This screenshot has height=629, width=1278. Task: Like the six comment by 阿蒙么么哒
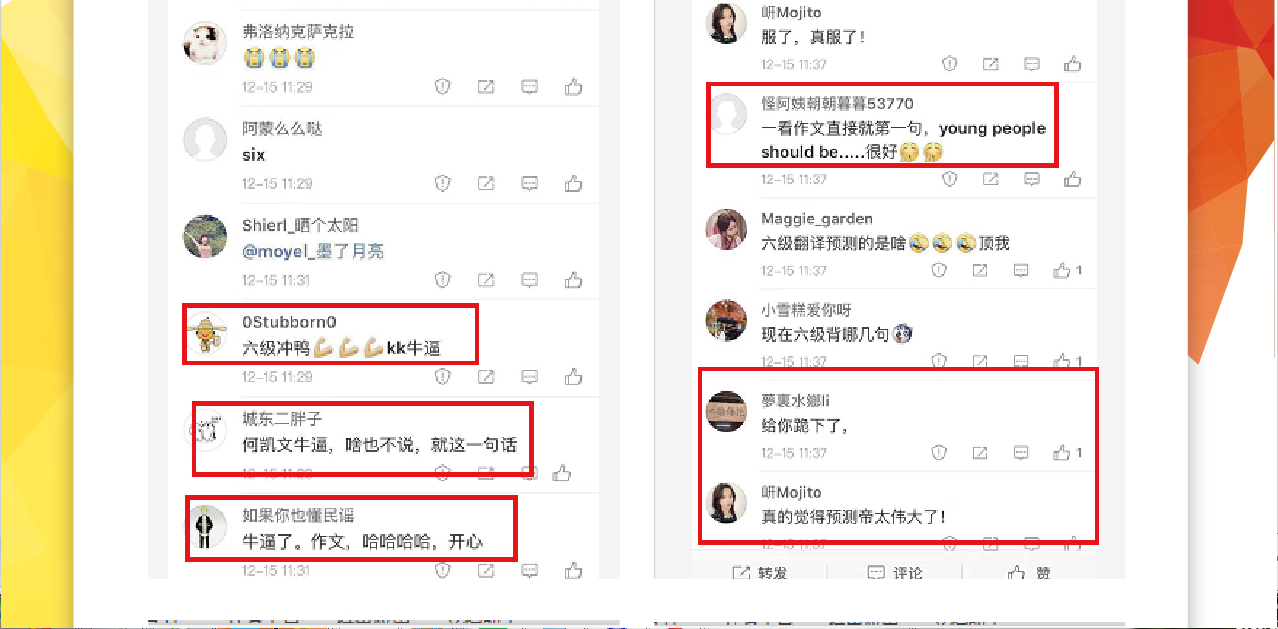click(x=573, y=184)
